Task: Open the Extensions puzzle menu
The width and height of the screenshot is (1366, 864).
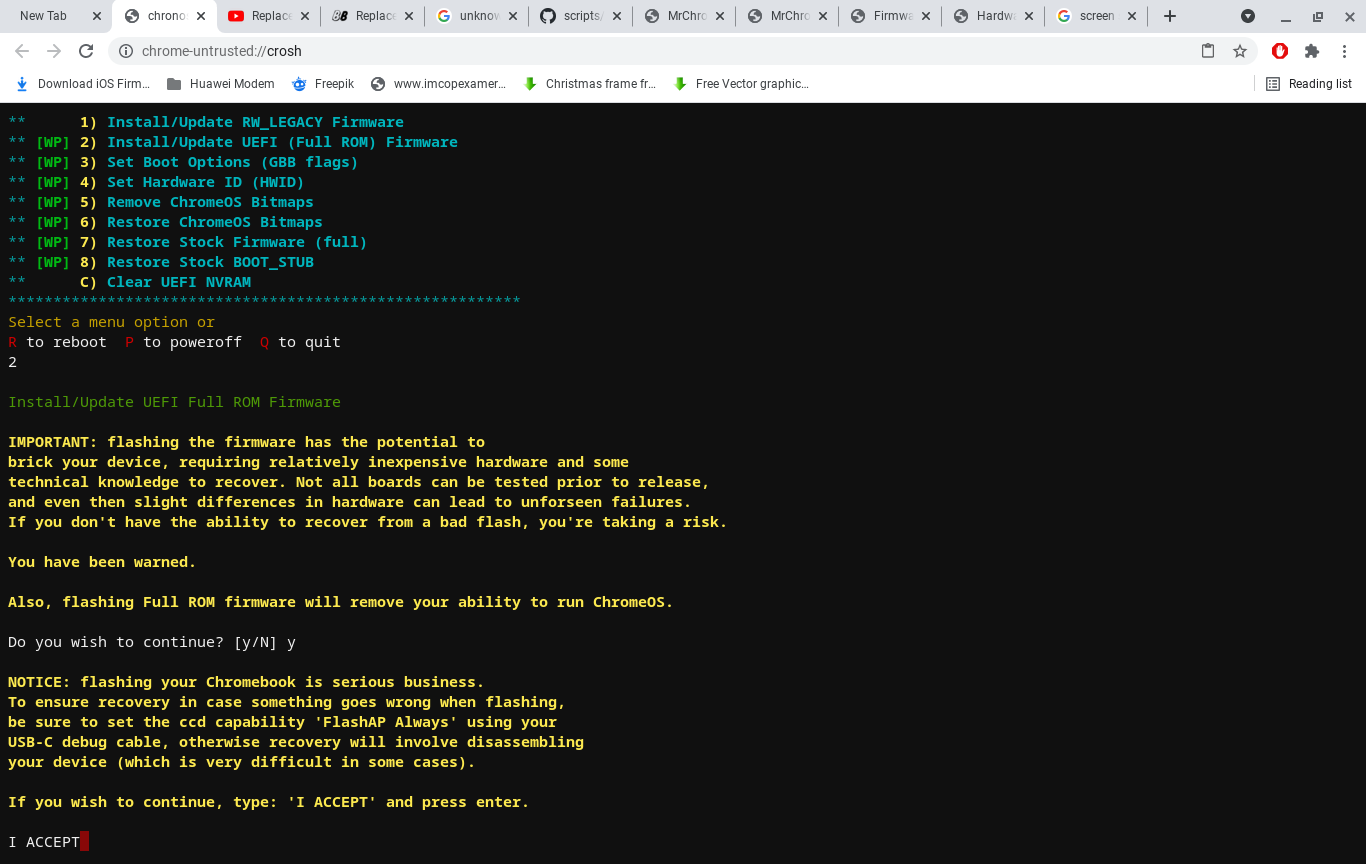Action: [x=1312, y=51]
